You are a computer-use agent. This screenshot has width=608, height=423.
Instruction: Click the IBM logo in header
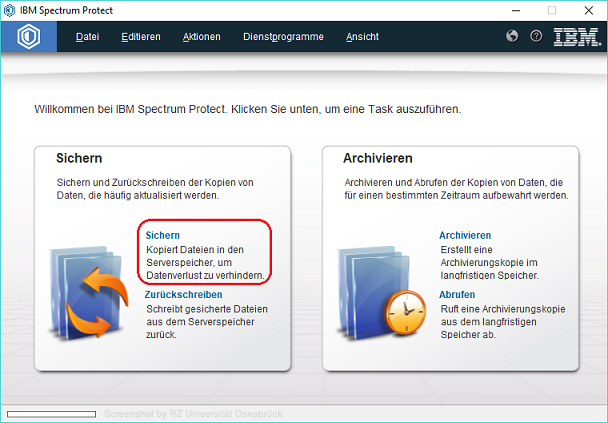(x=576, y=37)
